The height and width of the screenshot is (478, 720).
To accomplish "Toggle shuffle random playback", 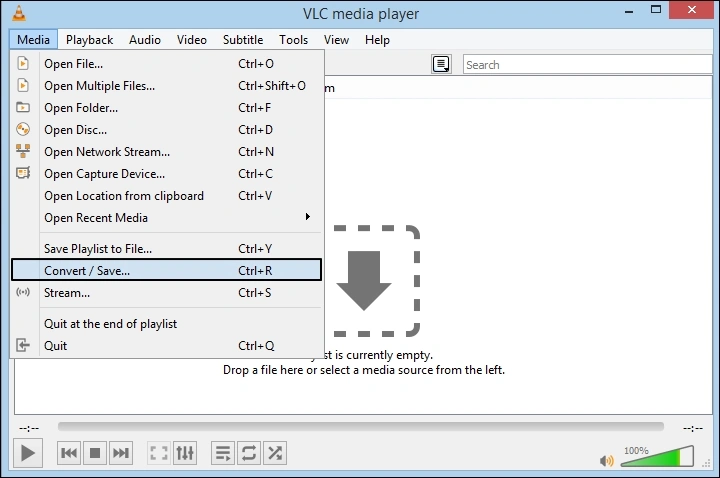I will click(x=275, y=453).
